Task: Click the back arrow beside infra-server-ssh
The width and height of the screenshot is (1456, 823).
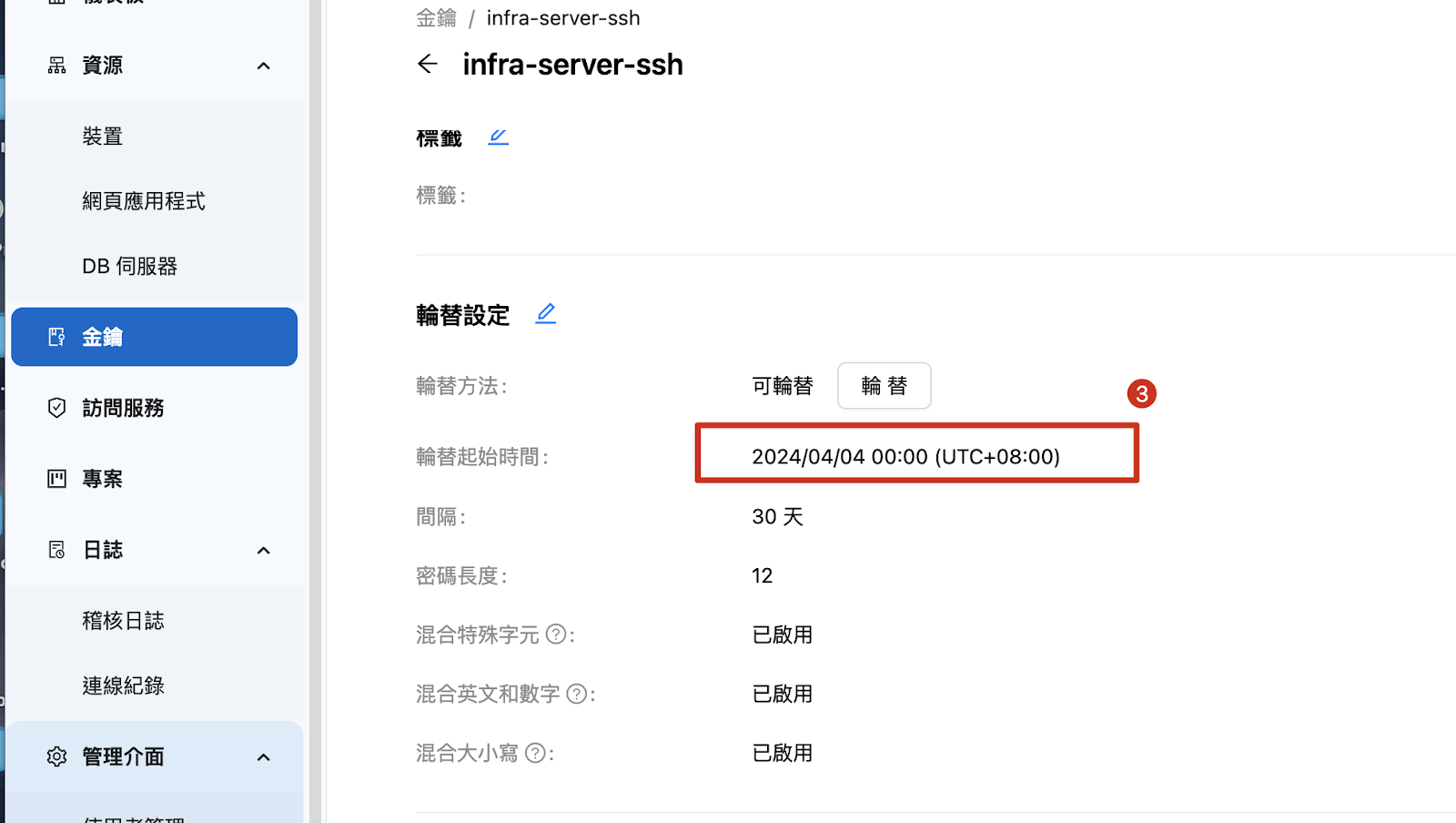Action: [x=427, y=64]
